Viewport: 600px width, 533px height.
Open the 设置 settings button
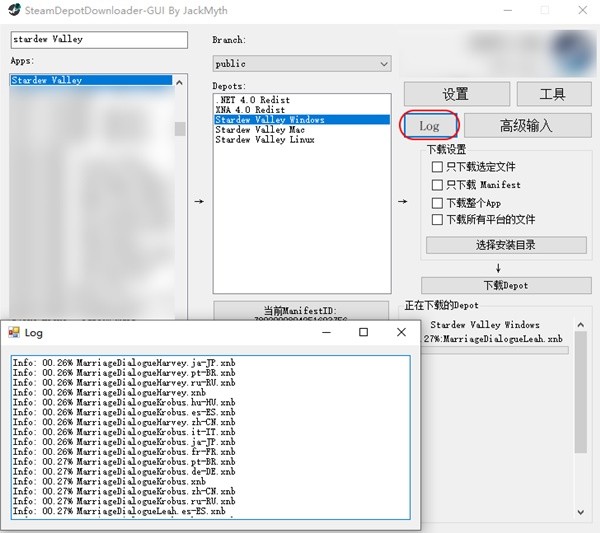(x=457, y=94)
